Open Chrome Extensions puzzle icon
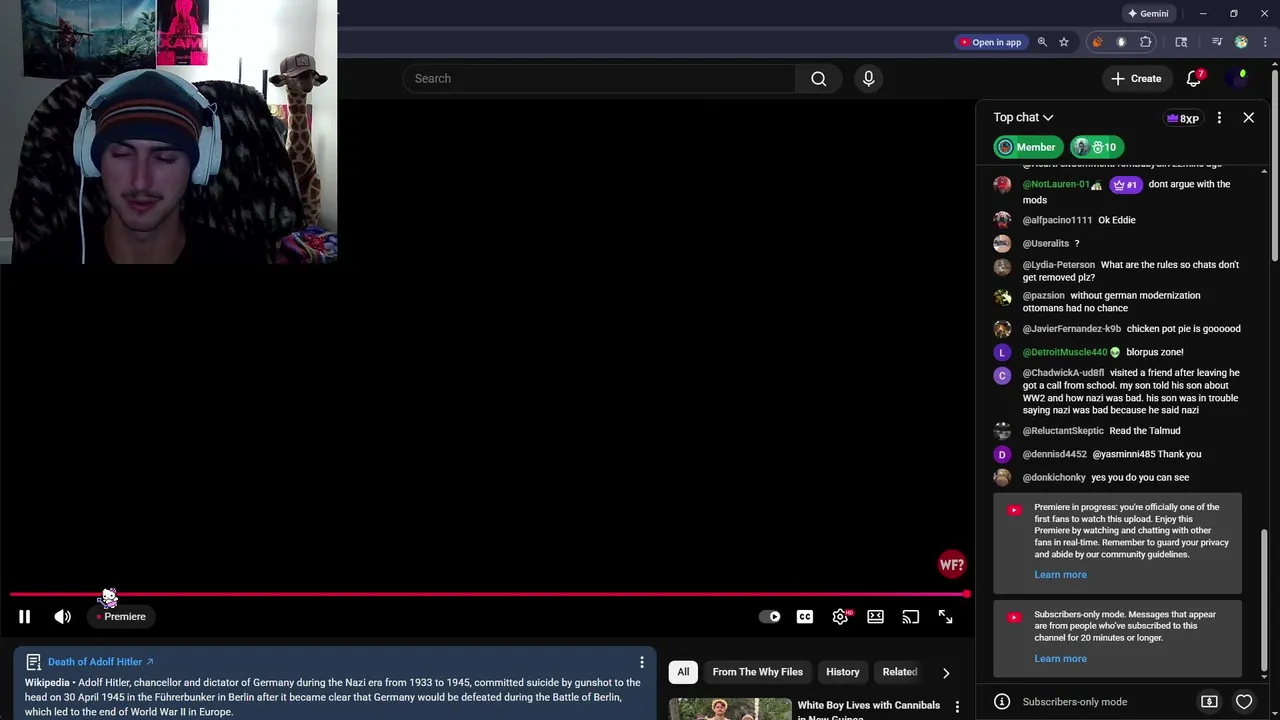The height and width of the screenshot is (720, 1280). (x=1146, y=42)
